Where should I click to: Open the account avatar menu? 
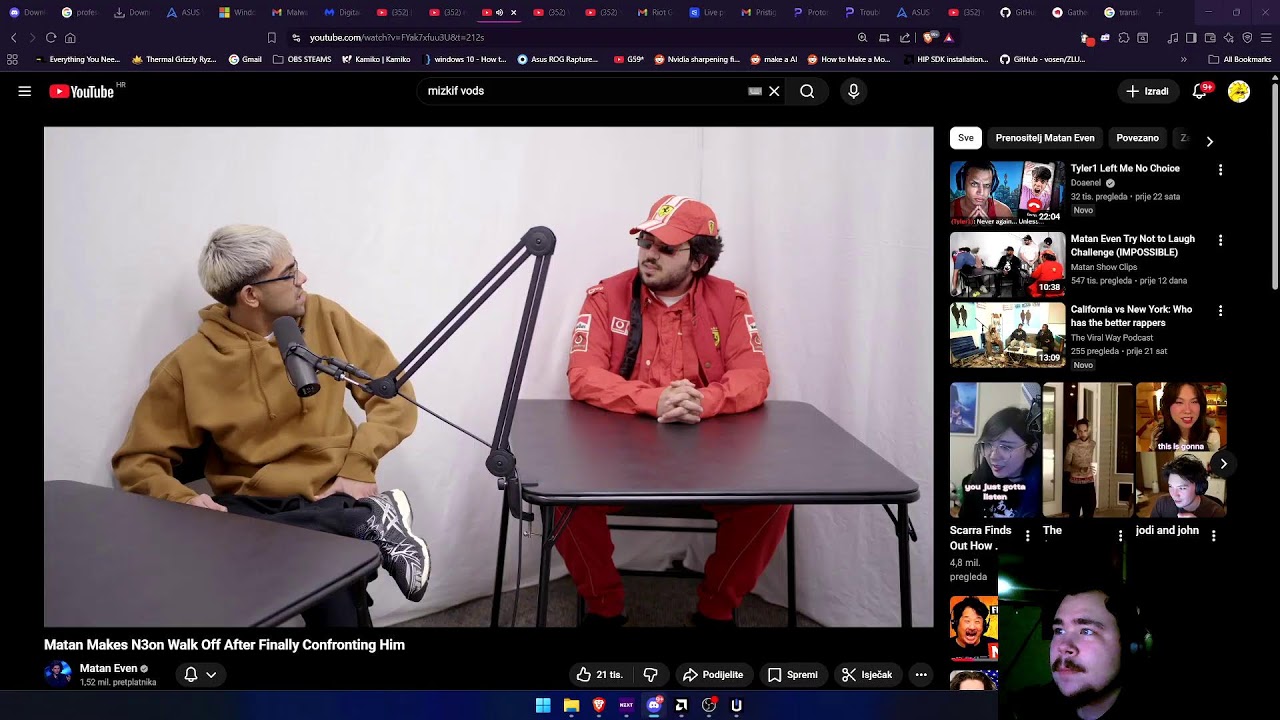point(1239,91)
